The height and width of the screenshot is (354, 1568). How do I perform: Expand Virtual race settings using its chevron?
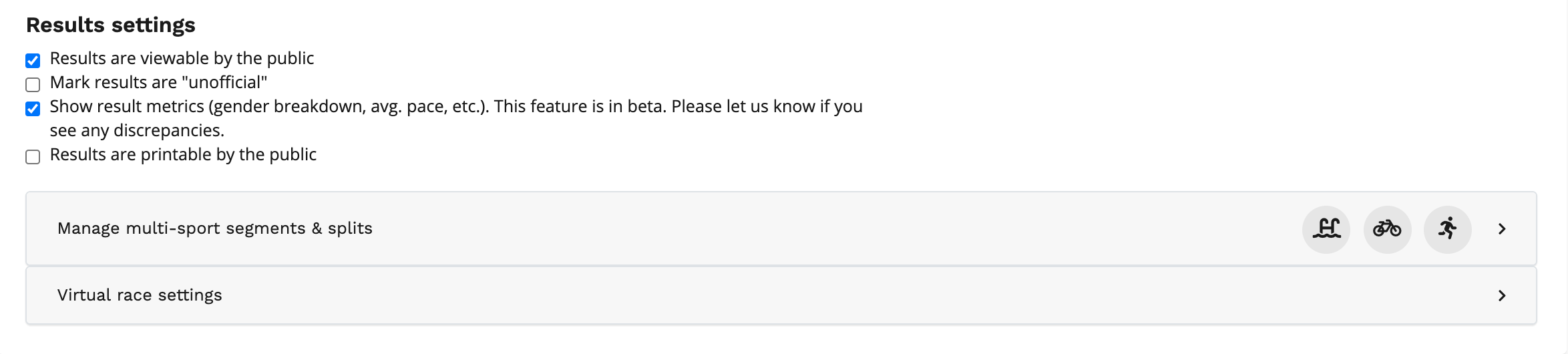point(1502,295)
